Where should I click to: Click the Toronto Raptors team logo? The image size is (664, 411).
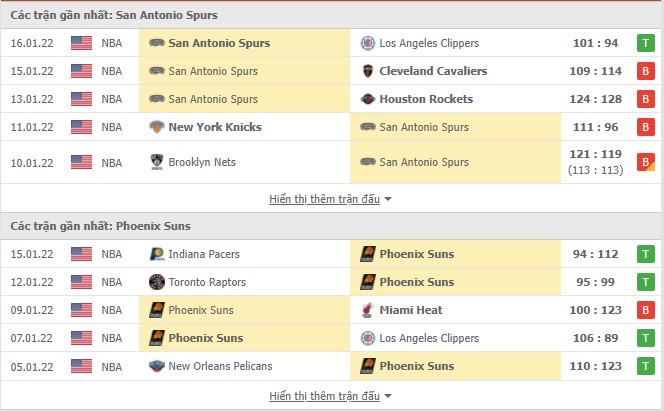(x=157, y=282)
